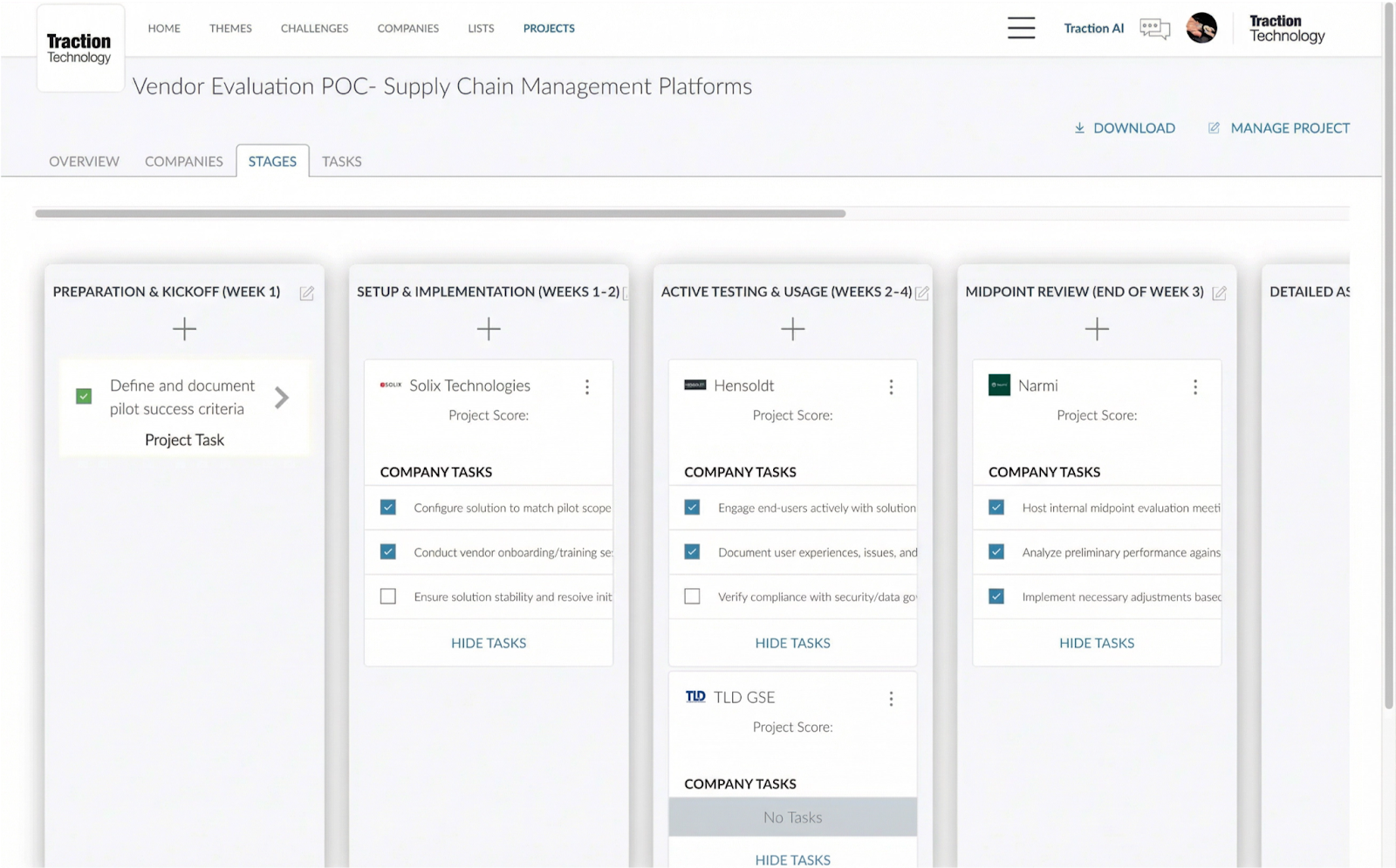The image size is (1396, 868).
Task: Open TLD GSE card options menu
Action: (891, 699)
